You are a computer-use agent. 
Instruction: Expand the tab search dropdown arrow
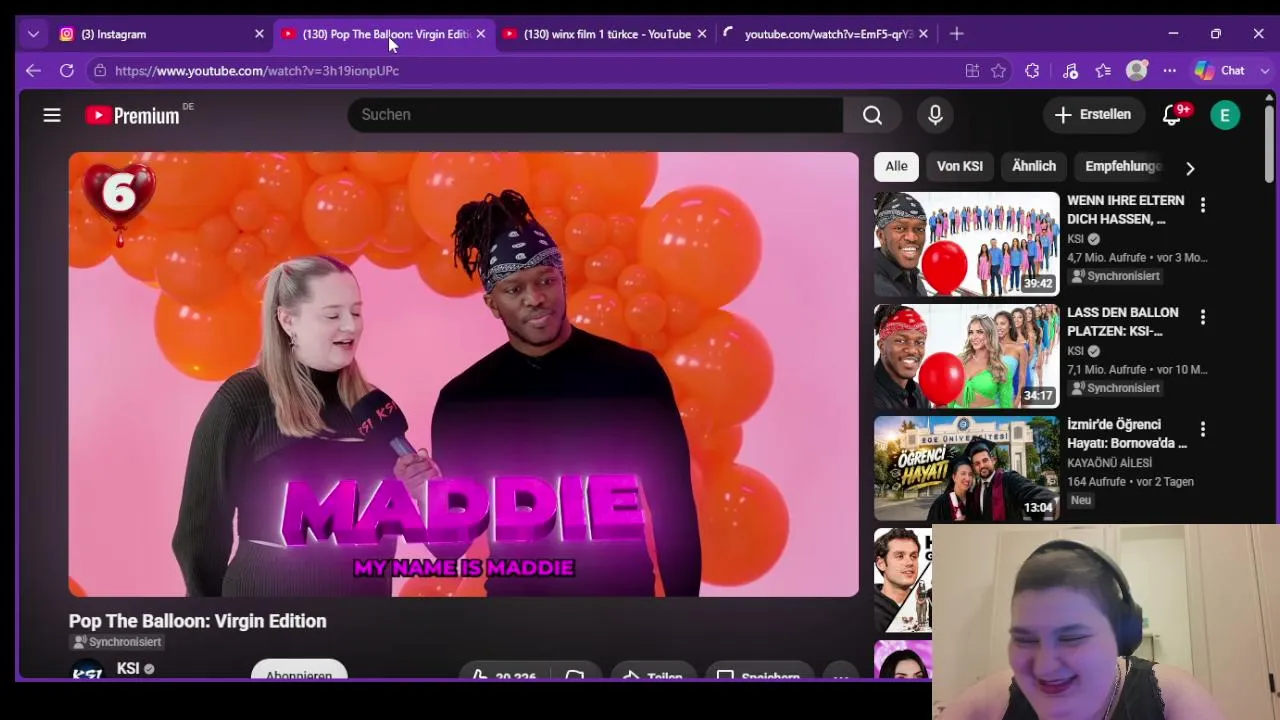(x=33, y=34)
